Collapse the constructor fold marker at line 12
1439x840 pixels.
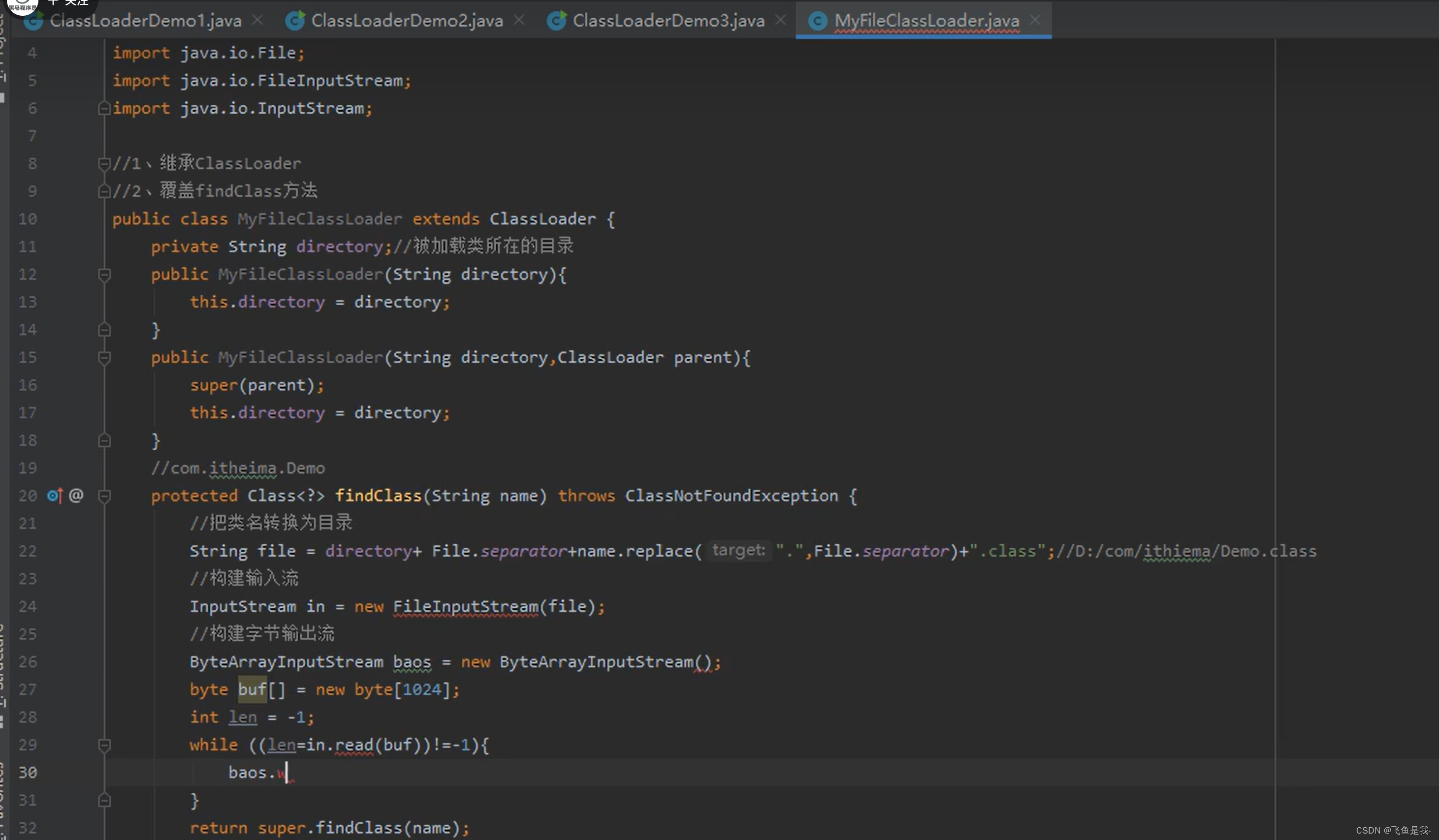pos(104,275)
